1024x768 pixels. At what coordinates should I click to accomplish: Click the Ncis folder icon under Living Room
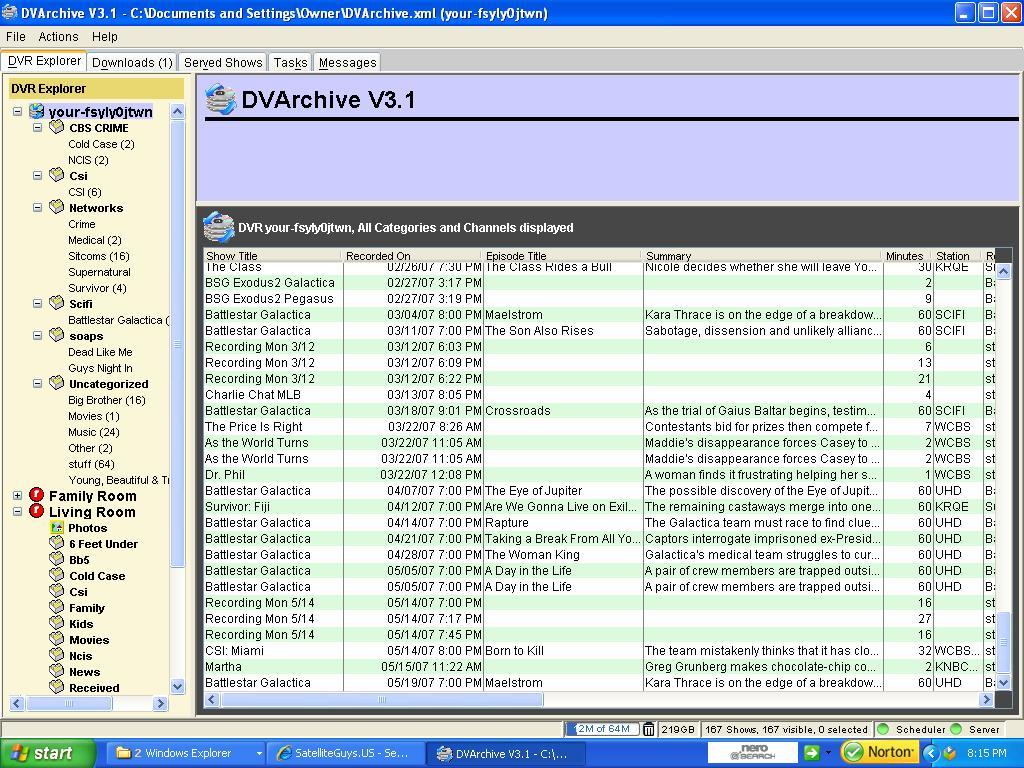click(57, 655)
